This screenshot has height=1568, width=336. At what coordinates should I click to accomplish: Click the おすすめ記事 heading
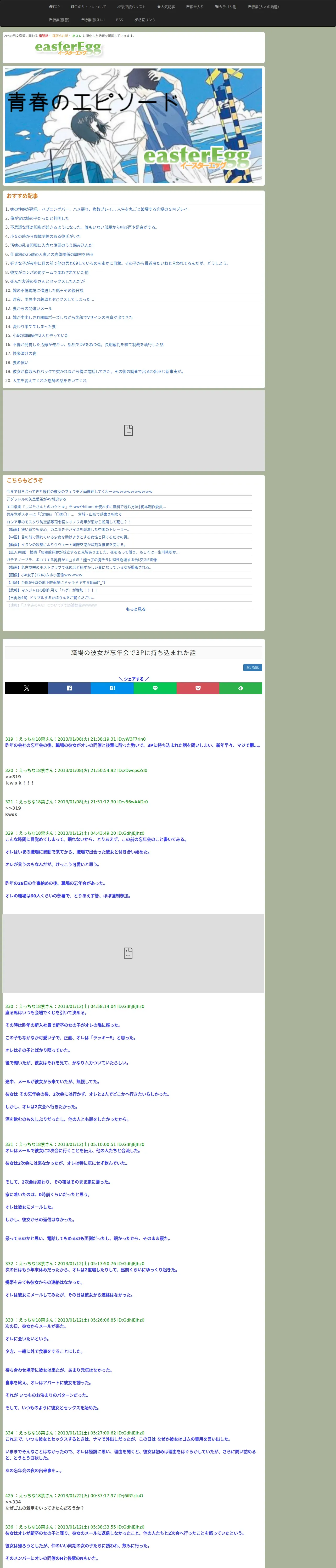22,196
